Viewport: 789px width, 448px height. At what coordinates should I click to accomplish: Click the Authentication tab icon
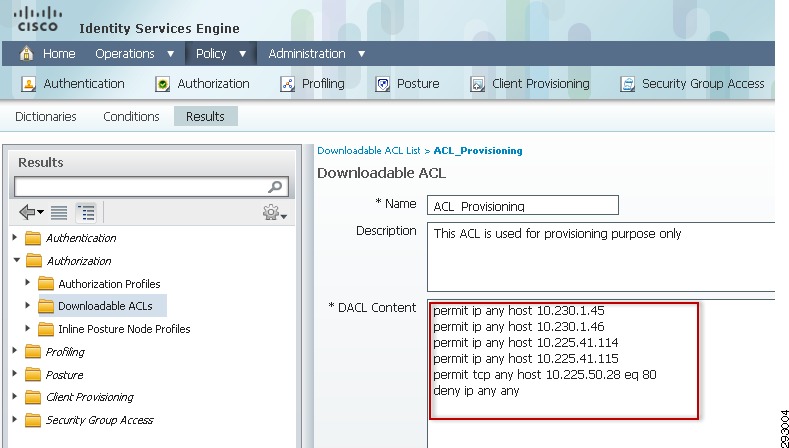(29, 84)
